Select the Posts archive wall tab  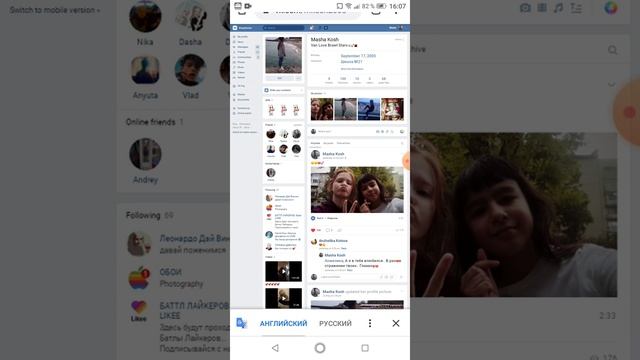coord(343,143)
